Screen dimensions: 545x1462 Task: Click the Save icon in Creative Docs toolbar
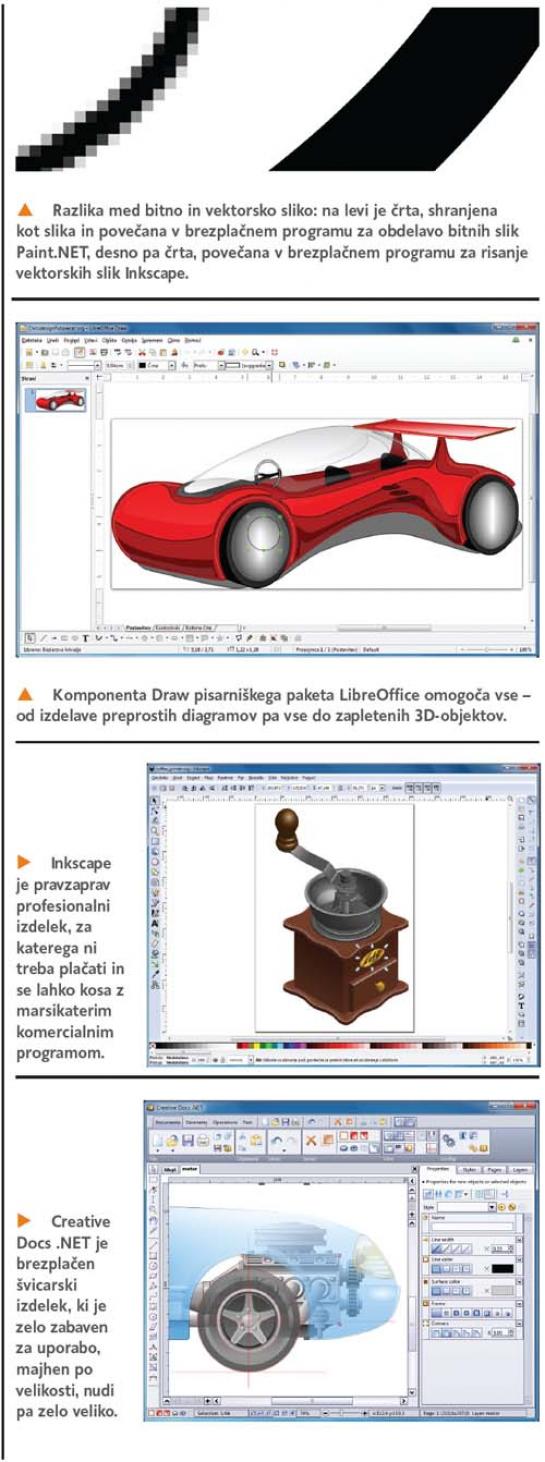[x=187, y=1139]
